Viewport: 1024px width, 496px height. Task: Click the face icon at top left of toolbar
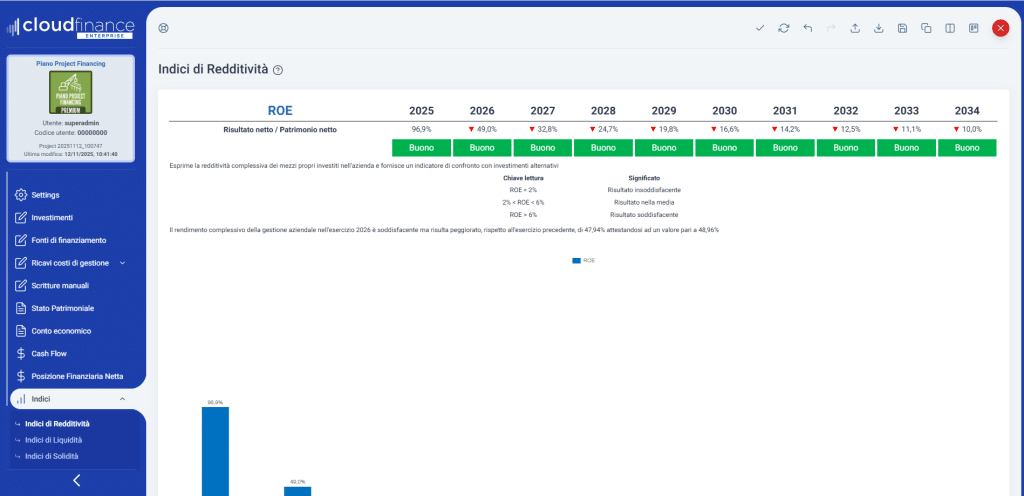point(164,28)
